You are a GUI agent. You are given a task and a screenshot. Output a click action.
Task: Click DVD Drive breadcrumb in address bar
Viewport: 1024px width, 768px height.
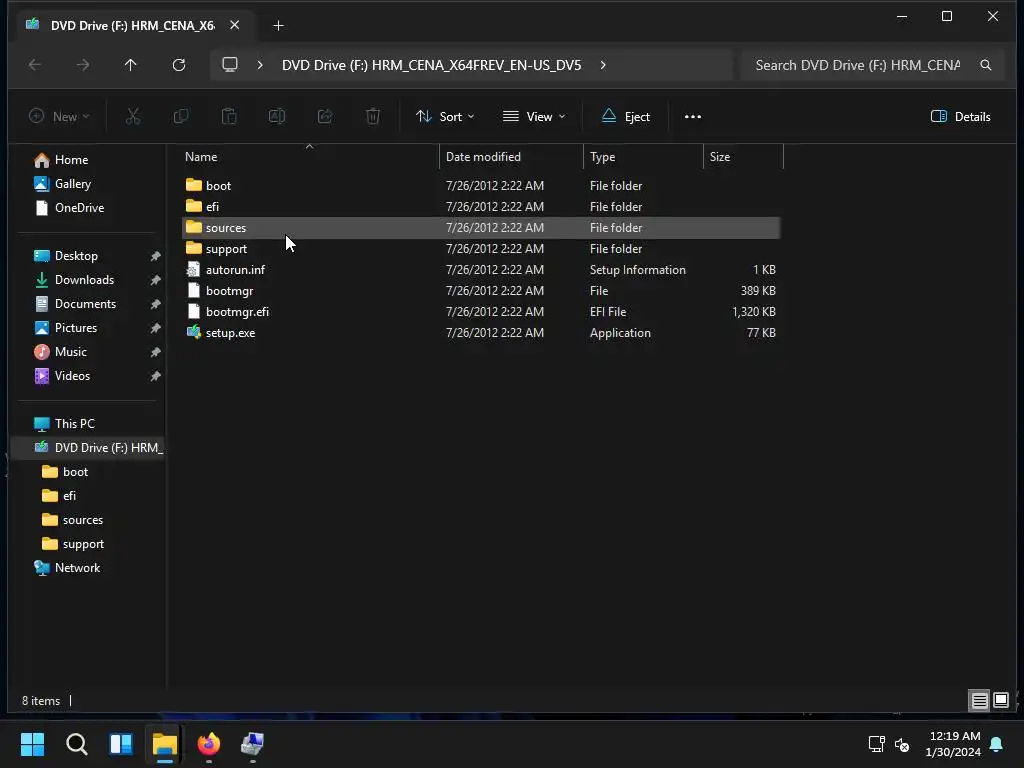(x=431, y=65)
